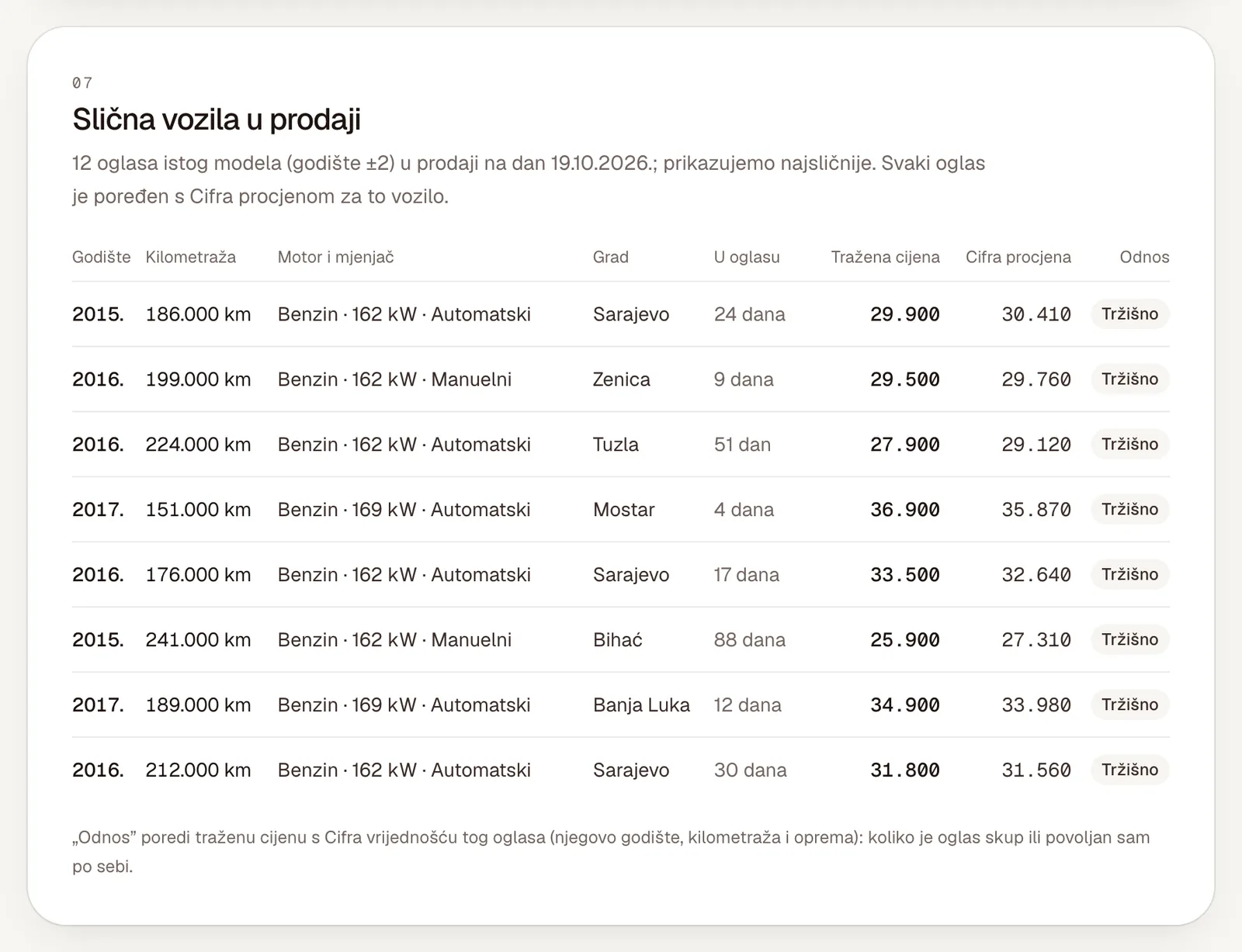This screenshot has height=952, width=1242.
Task: Click asking price 36.900
Action: [x=905, y=510]
